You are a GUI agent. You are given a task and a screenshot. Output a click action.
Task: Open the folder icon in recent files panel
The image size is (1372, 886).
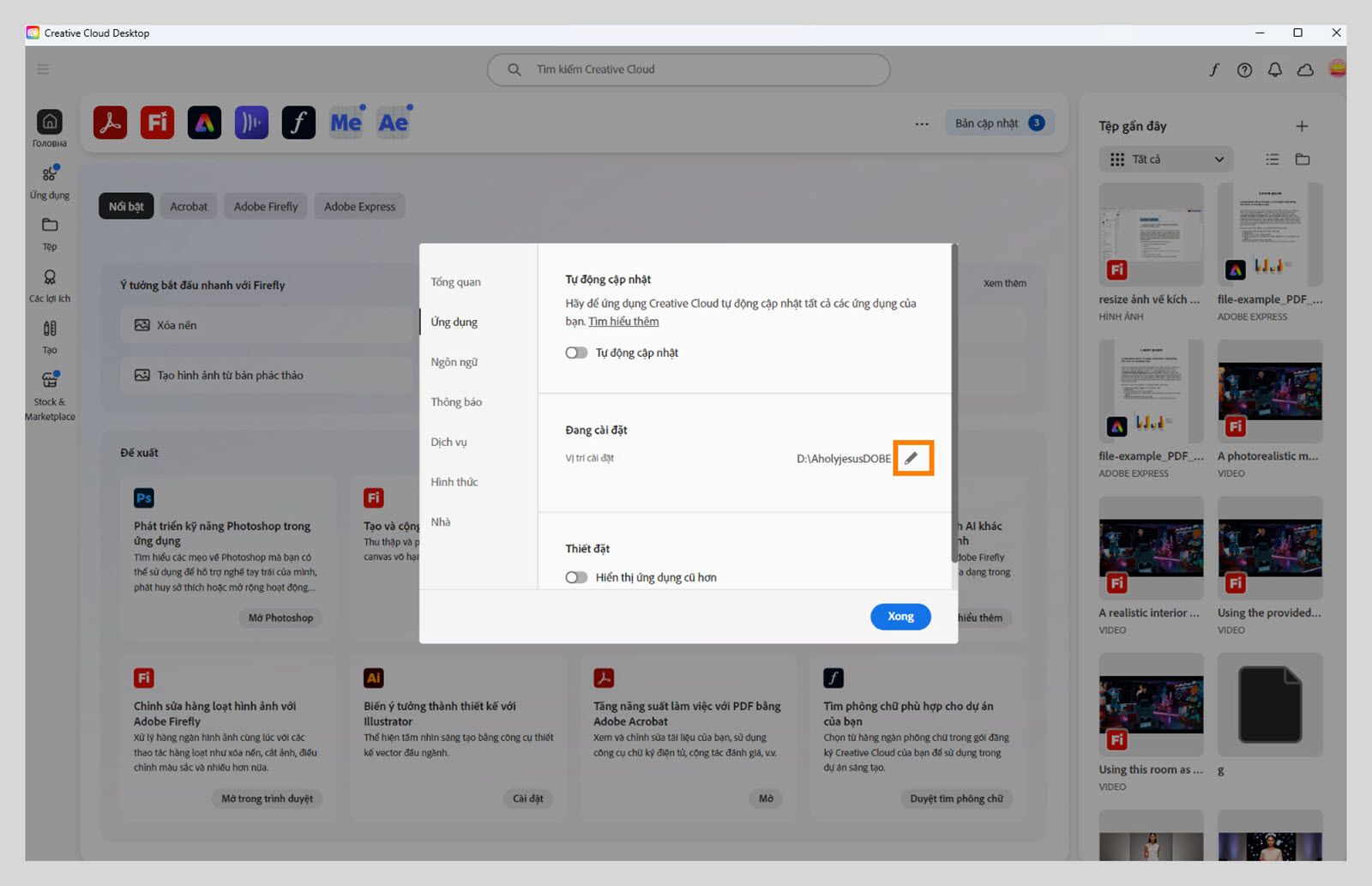(1303, 160)
